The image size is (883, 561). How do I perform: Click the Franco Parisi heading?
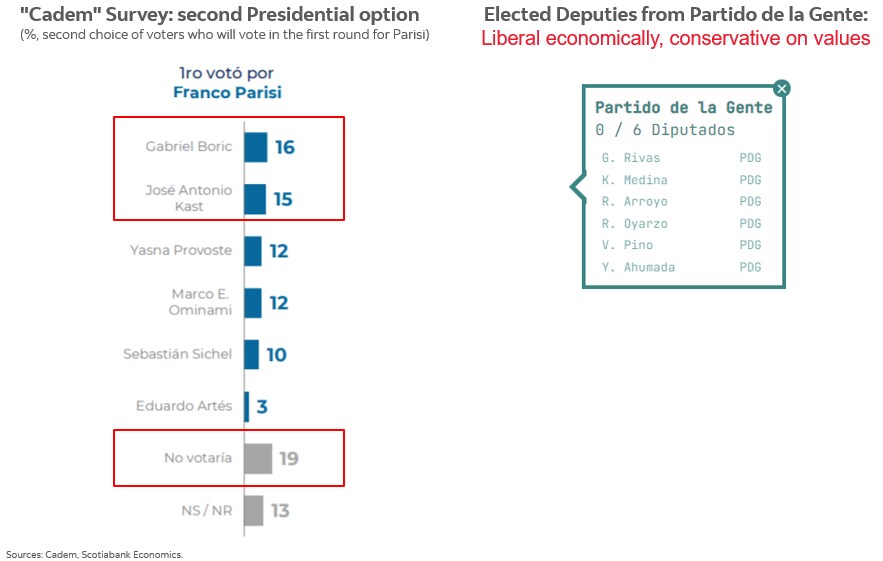[x=227, y=92]
